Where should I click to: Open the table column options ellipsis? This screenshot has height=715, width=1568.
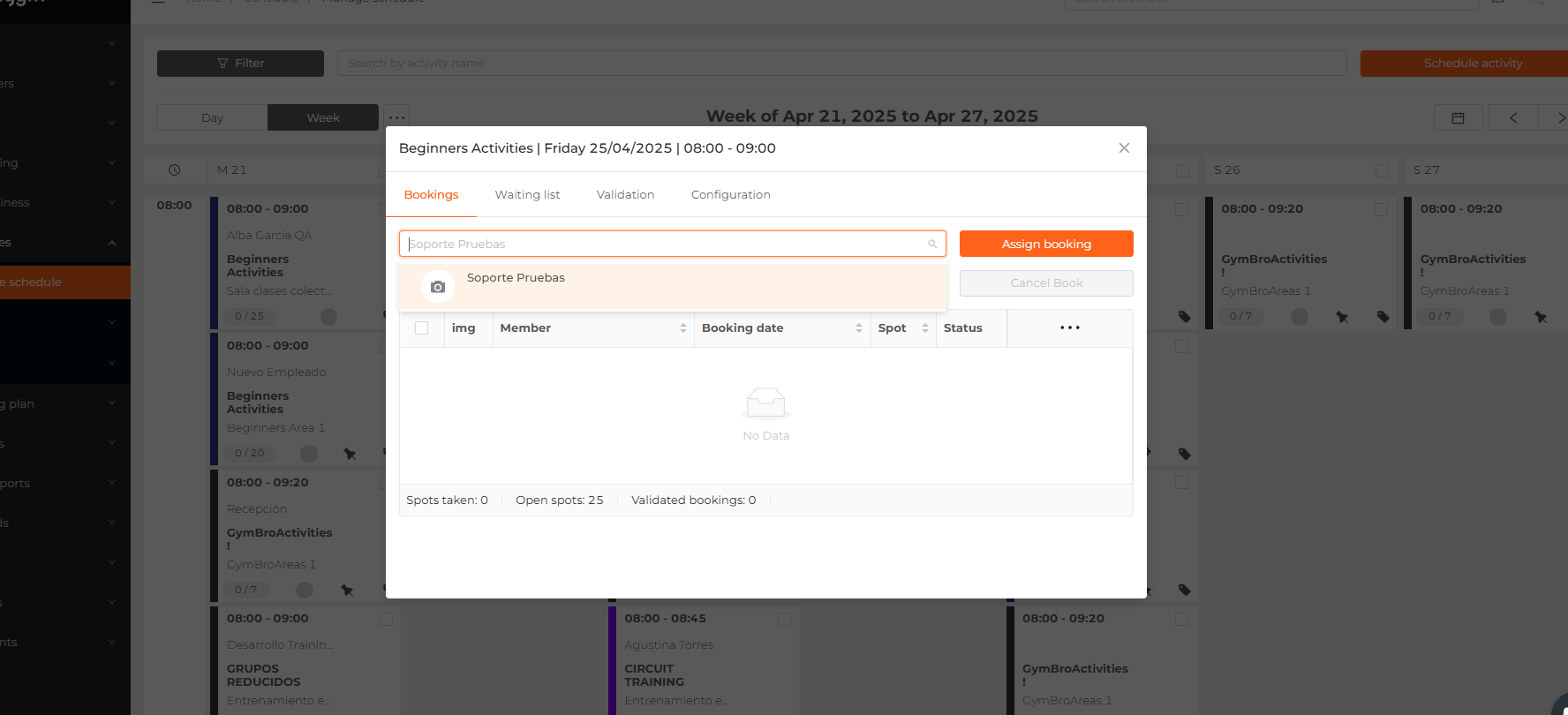1070,327
